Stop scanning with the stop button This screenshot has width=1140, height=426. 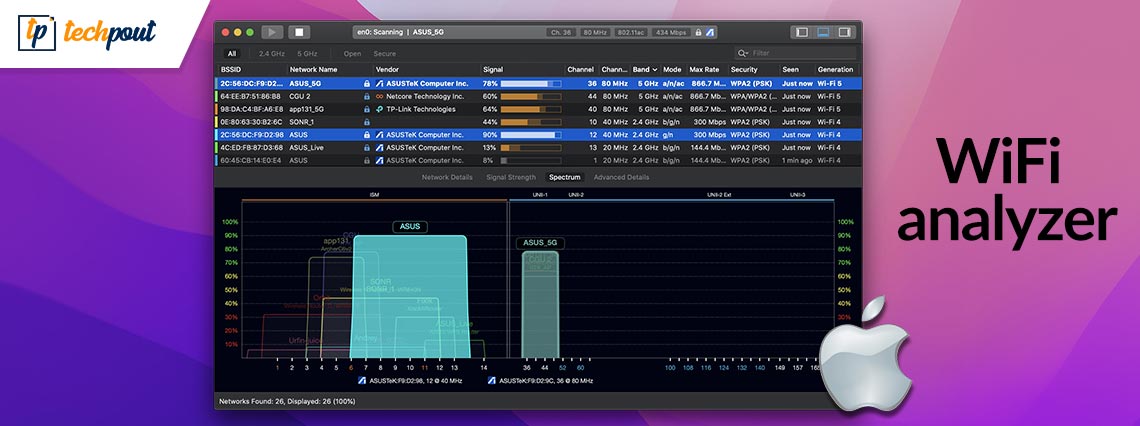[x=299, y=32]
